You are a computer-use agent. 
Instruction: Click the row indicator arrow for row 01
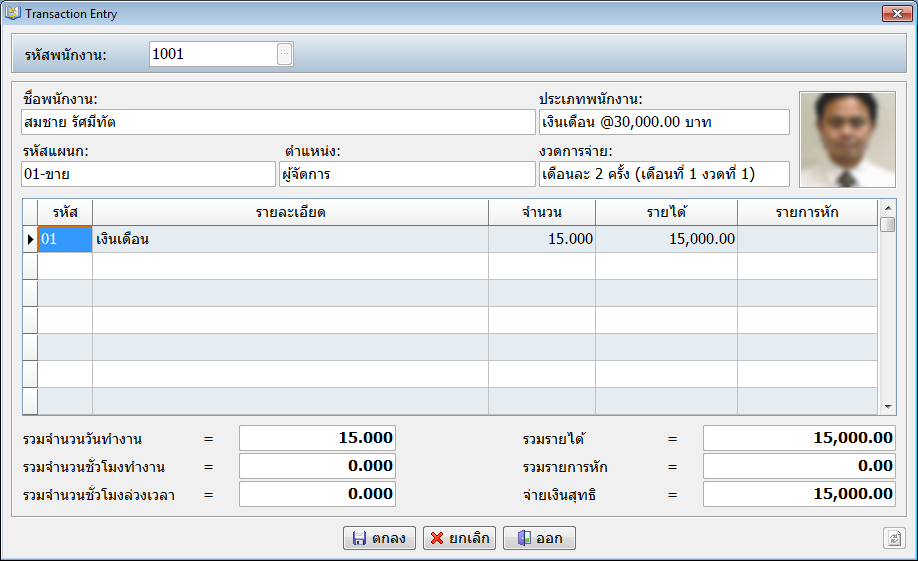tap(30, 239)
